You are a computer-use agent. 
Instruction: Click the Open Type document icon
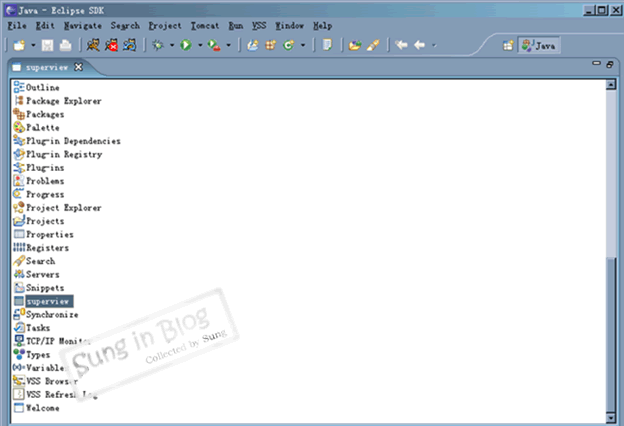tap(327, 45)
